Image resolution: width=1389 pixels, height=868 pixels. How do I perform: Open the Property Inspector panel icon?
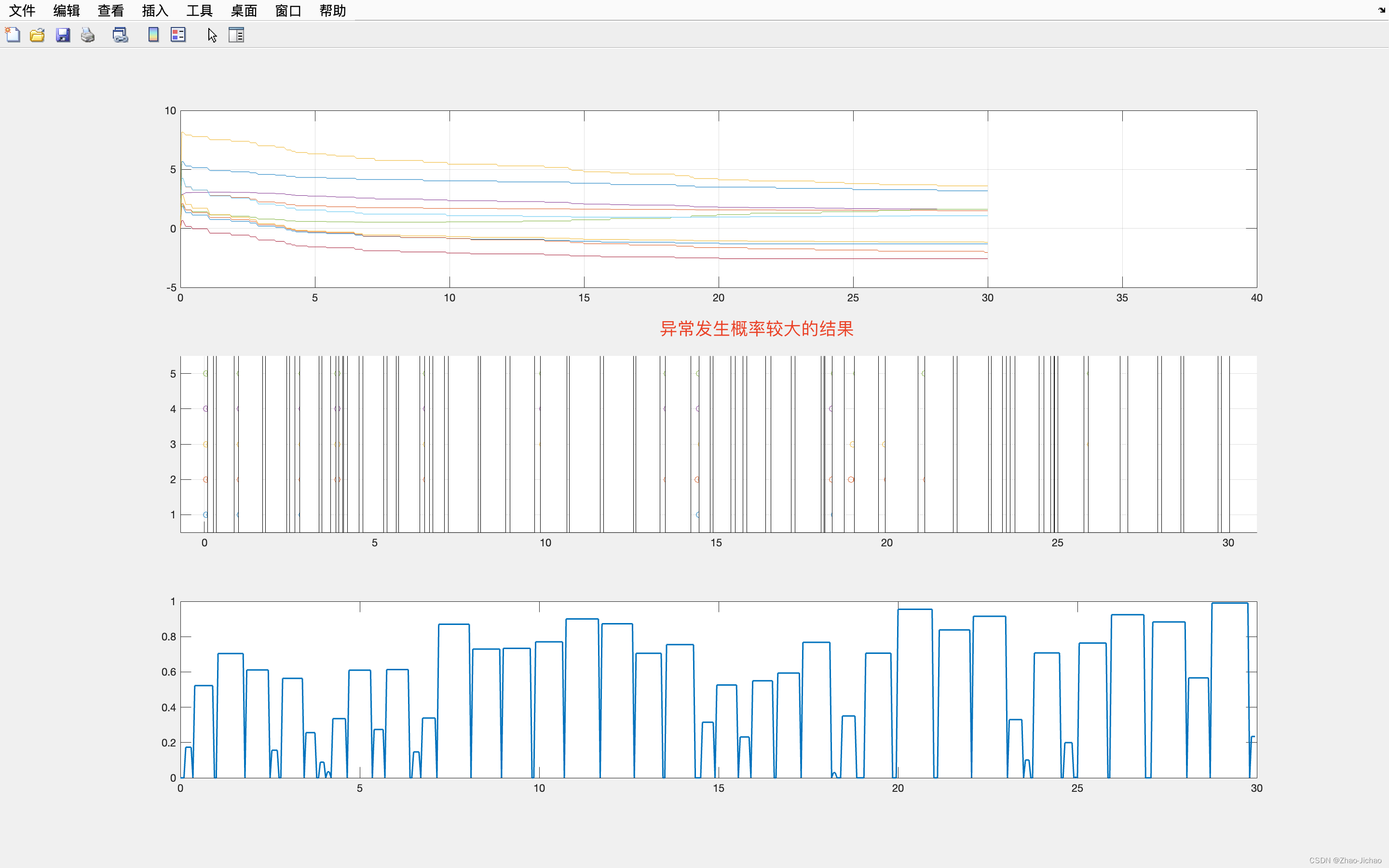coord(236,35)
